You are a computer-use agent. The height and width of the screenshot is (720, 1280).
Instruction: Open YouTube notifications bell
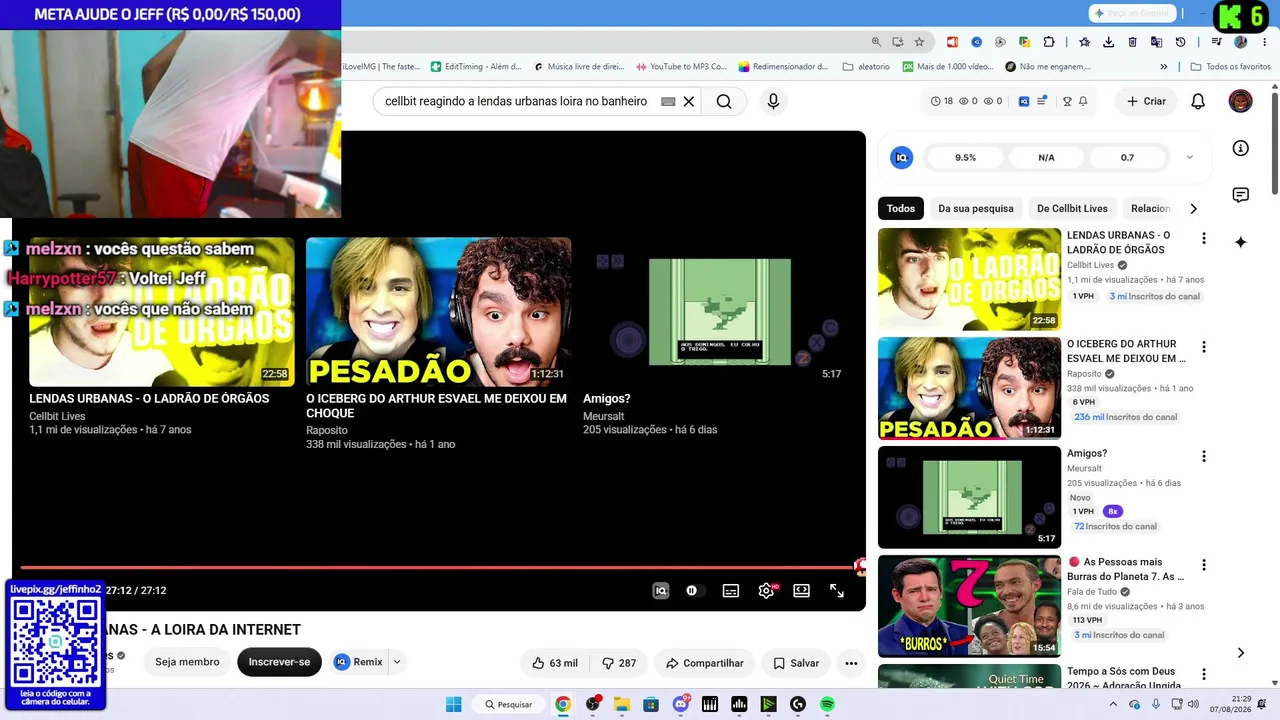[1198, 101]
